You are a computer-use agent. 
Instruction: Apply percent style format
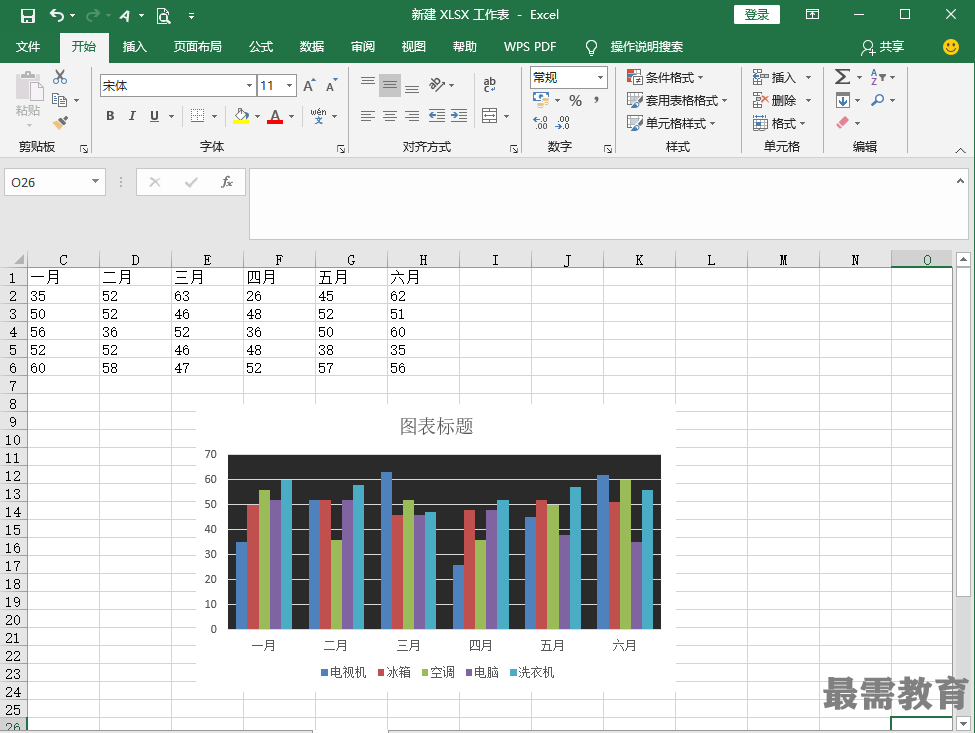(x=576, y=100)
